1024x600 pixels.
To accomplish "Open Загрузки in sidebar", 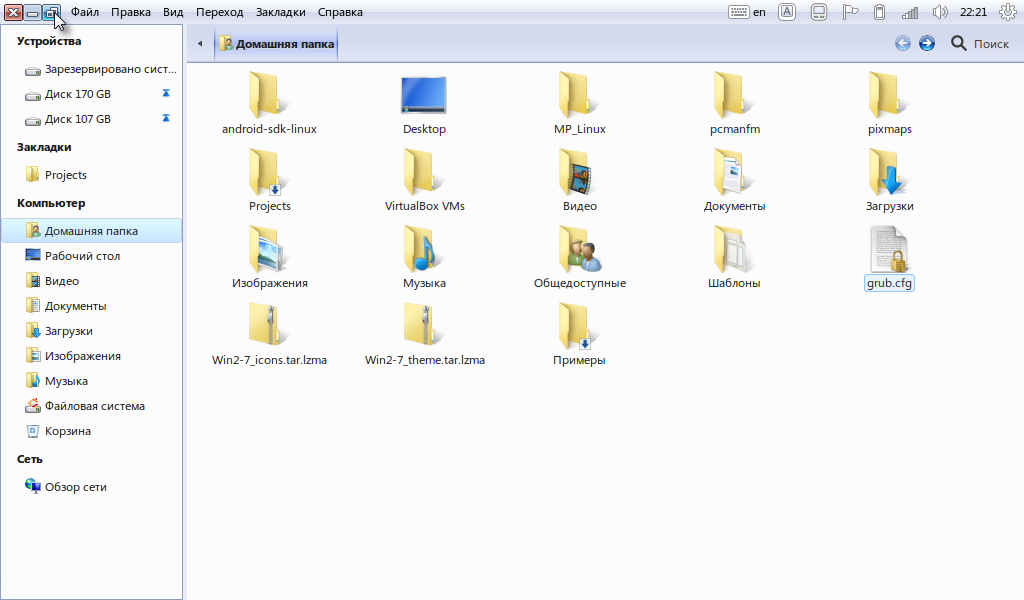I will coord(91,331).
